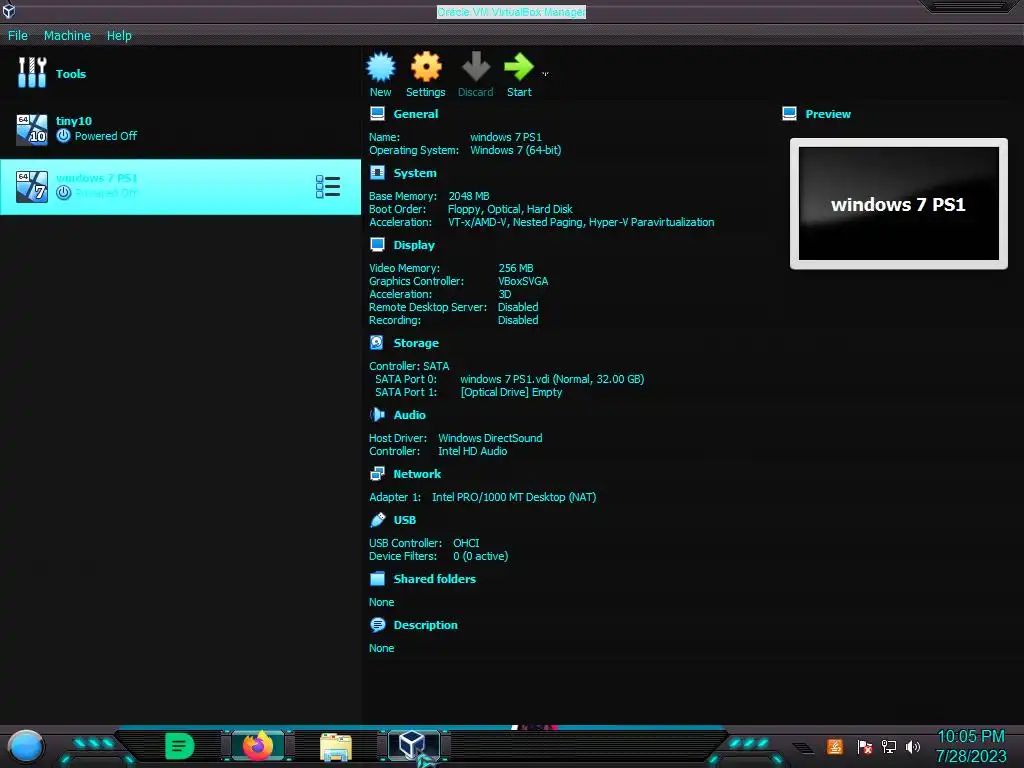Open the Display section header link
This screenshot has height=768, width=1024.
pyautogui.click(x=414, y=245)
